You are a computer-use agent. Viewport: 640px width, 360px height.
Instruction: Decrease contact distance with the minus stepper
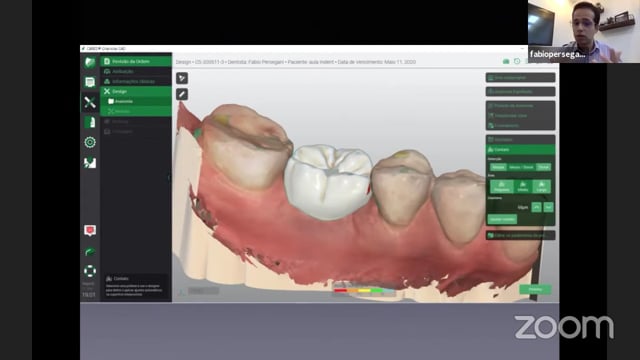tap(548, 207)
